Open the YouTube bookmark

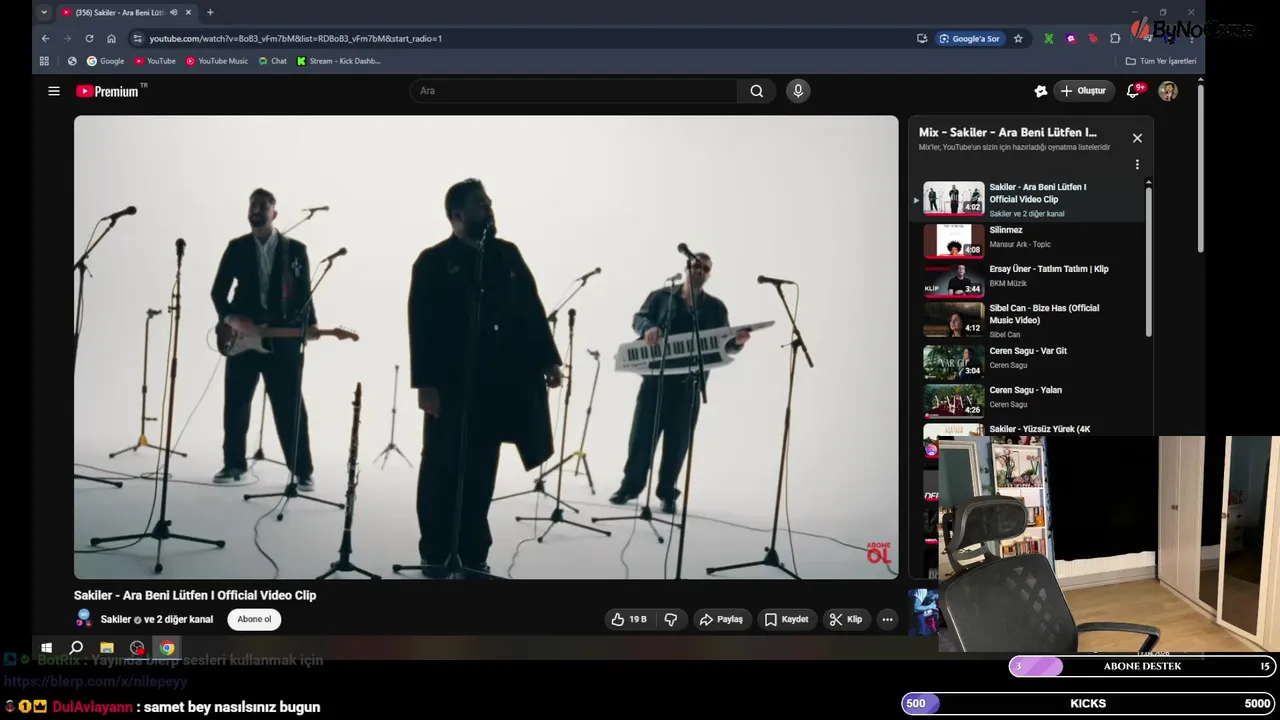coord(155,61)
